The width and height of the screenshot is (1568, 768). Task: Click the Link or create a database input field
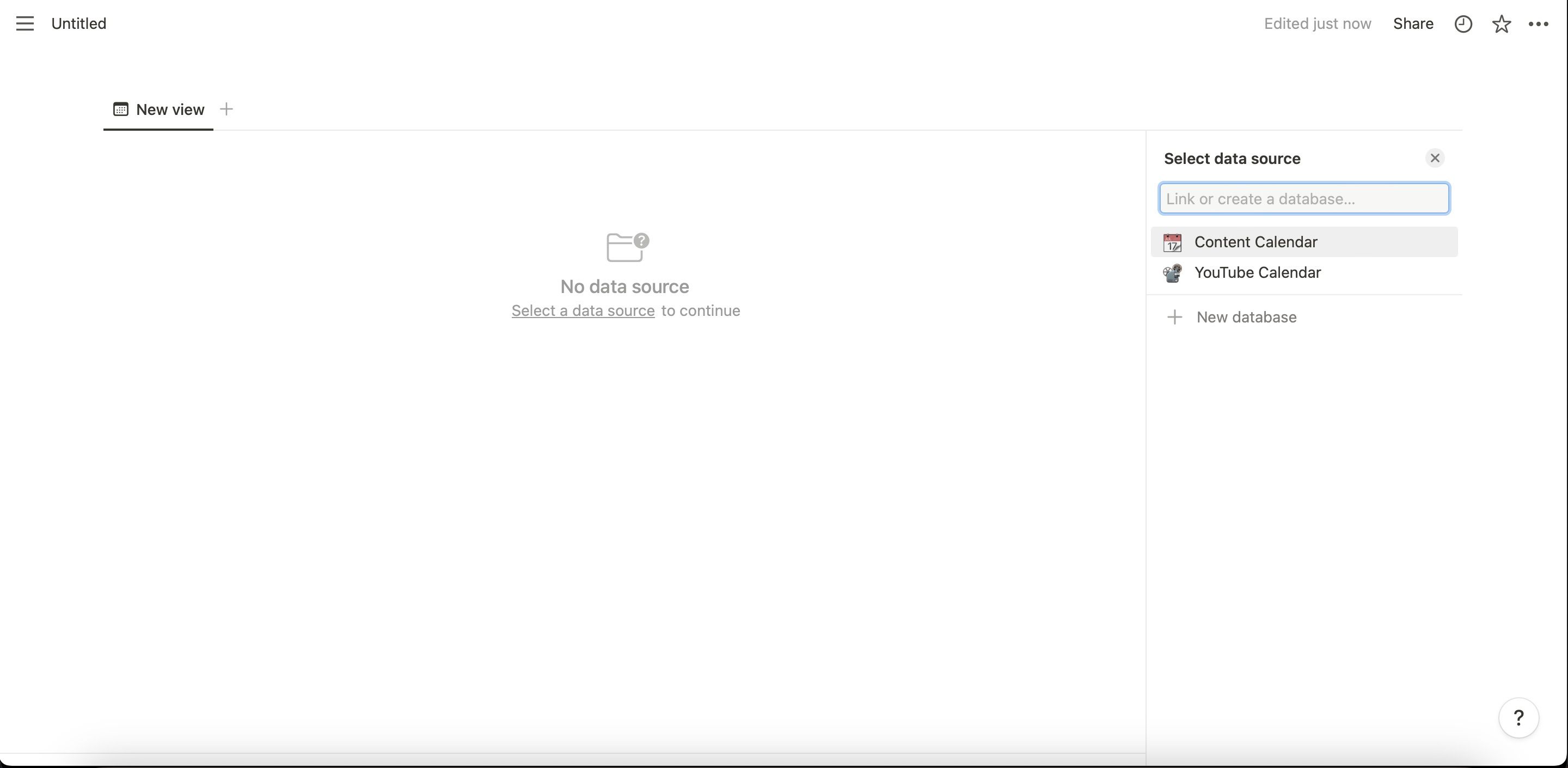1303,197
